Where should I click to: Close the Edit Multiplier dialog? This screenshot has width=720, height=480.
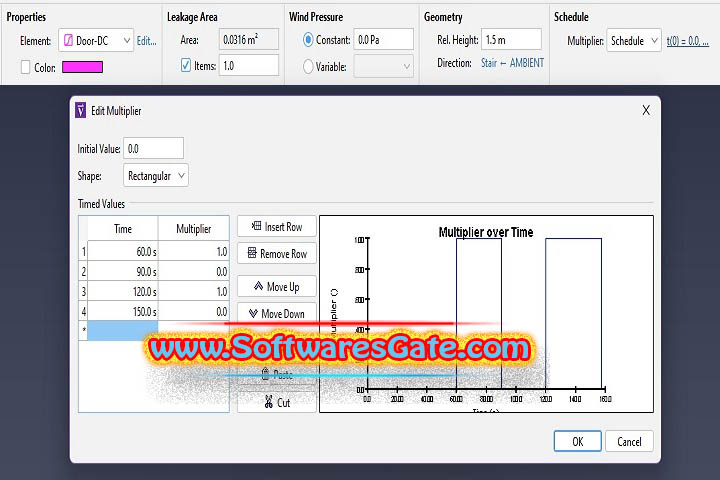[646, 110]
